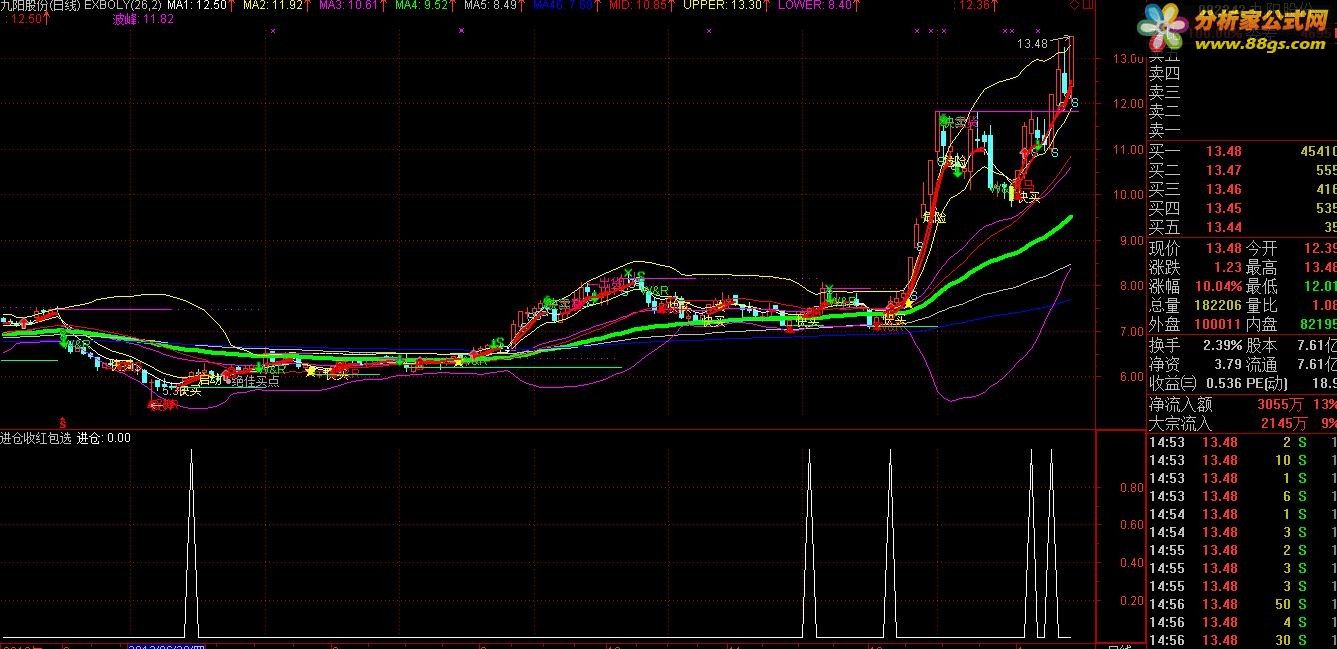Click the 换手 2.39% turnover value
This screenshot has width=1337, height=649.
(x=1221, y=345)
